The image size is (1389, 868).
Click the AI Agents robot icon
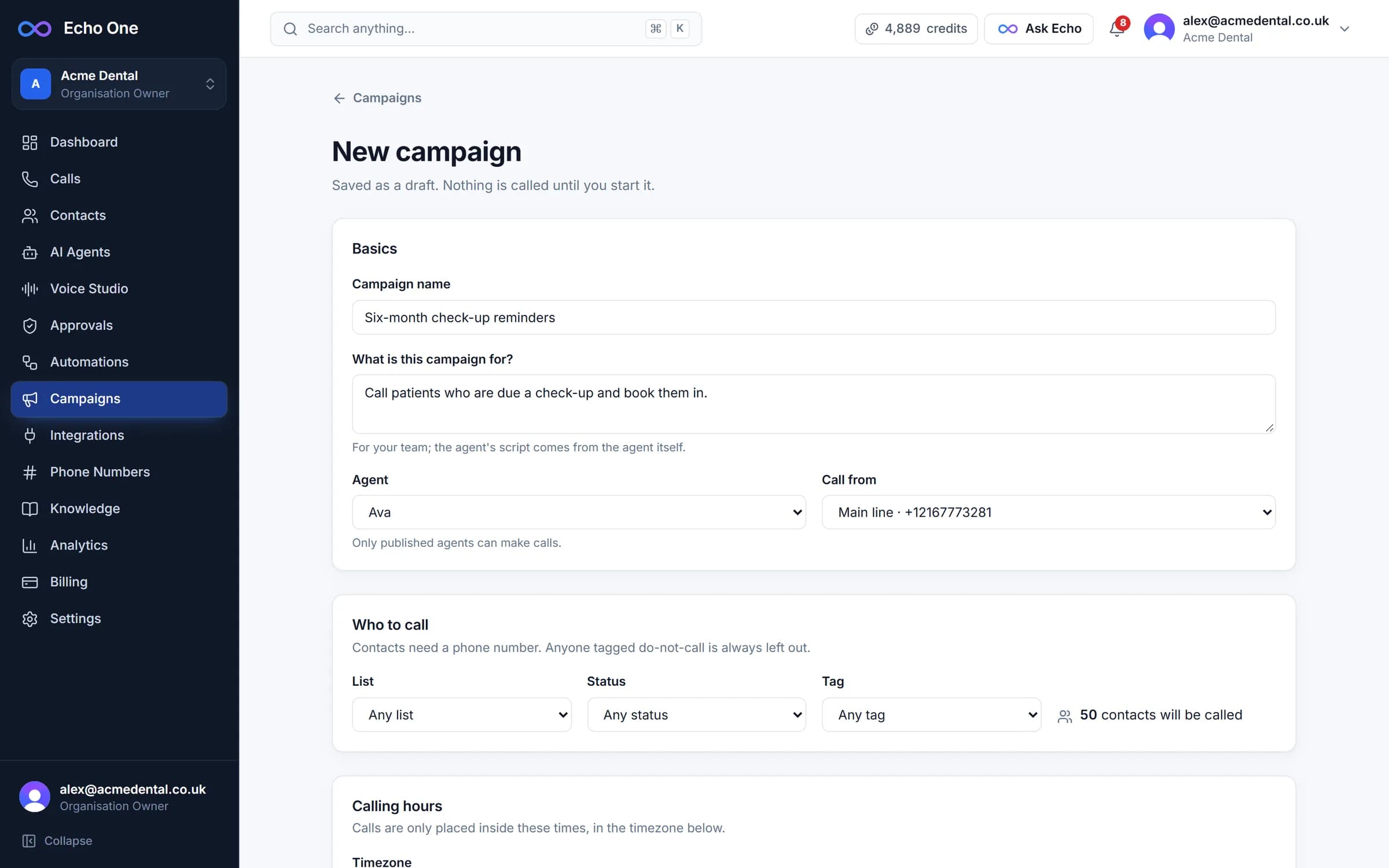click(30, 252)
